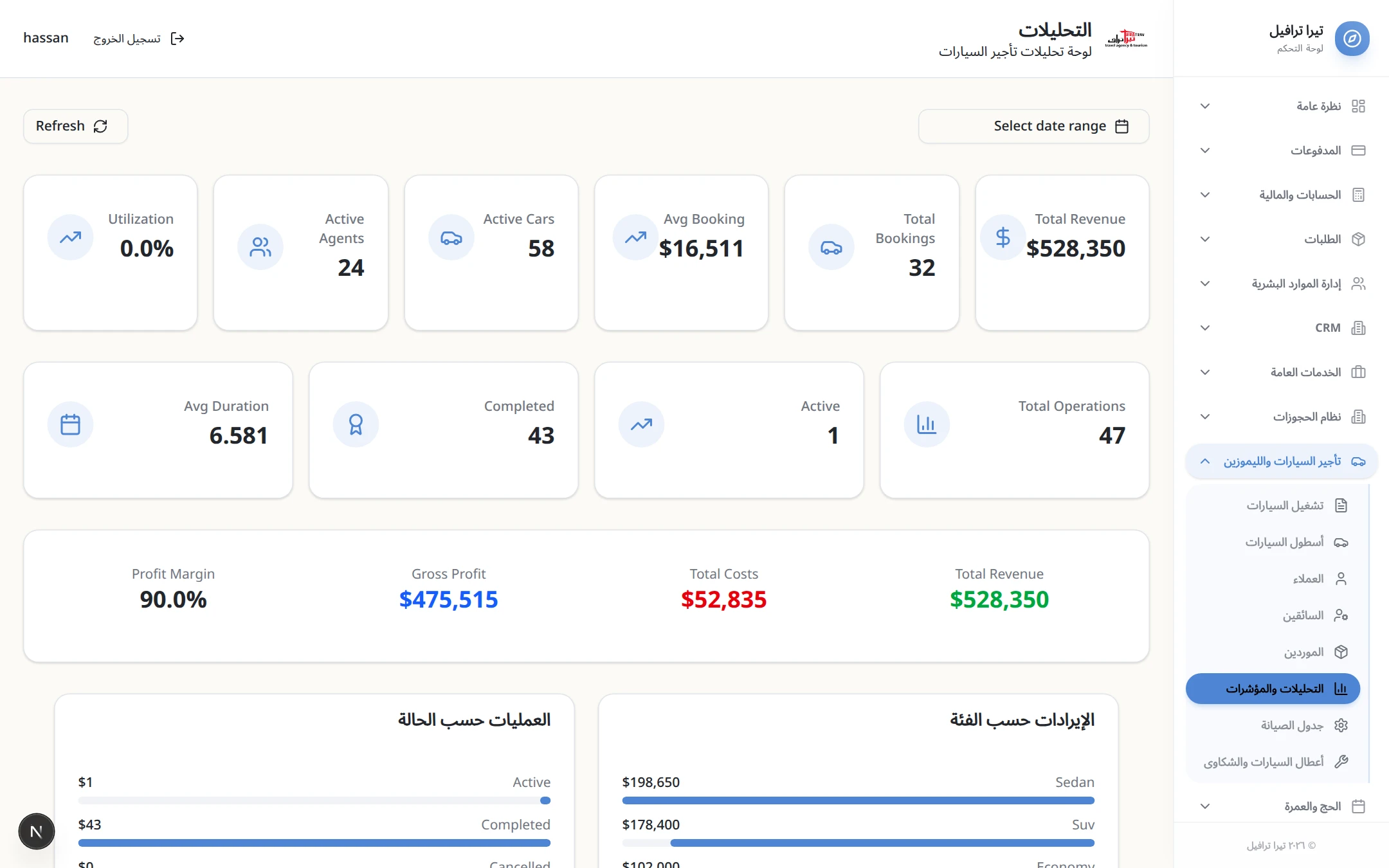Open the Select date range picker
Image resolution: width=1389 pixels, height=868 pixels.
pos(1033,126)
